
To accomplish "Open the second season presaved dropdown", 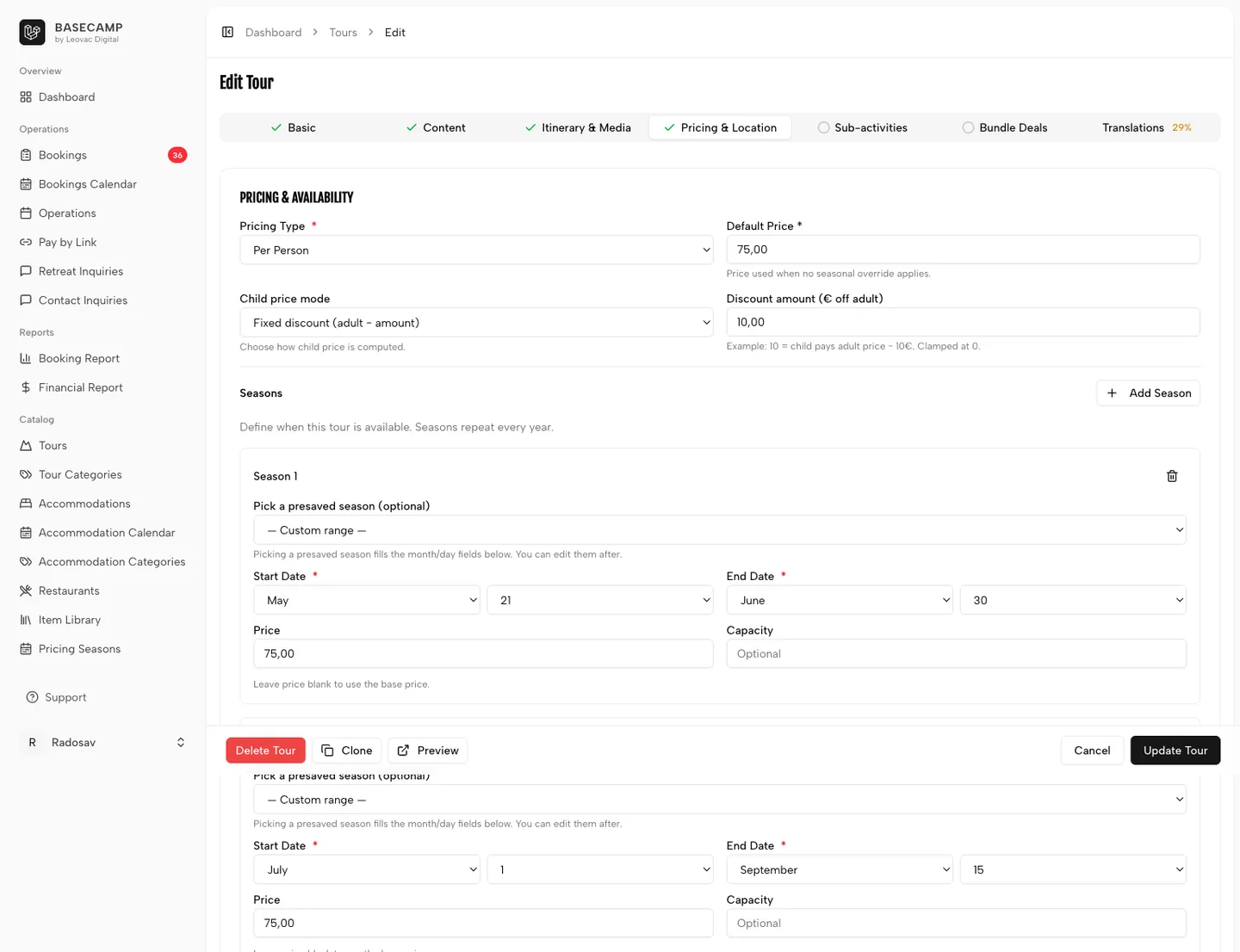I will tap(720, 800).
